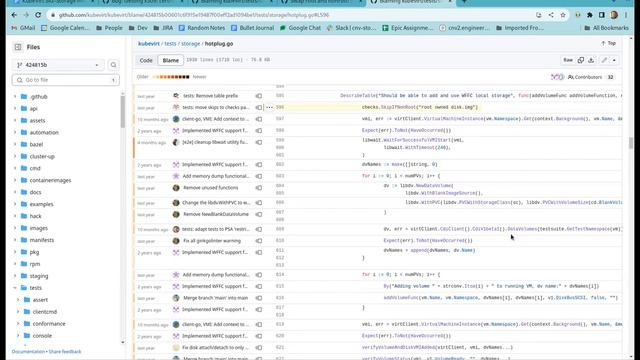Open the browser profile avatar

614,15
